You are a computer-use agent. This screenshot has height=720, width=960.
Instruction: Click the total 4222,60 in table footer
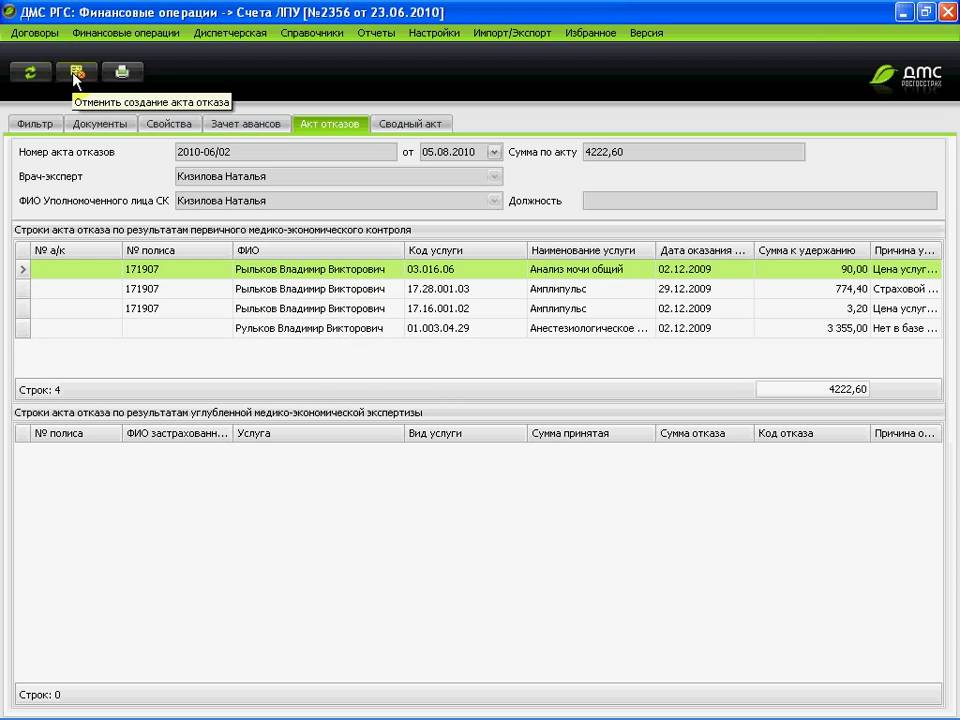pyautogui.click(x=812, y=389)
